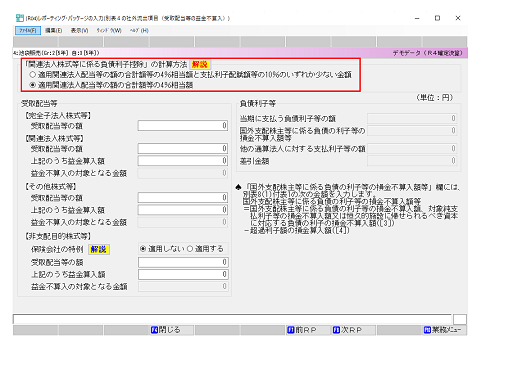Click 受取配当等の額 field under 完全子法人株式等
Screen dimensions: 522x374
pyautogui.click(x=183, y=126)
